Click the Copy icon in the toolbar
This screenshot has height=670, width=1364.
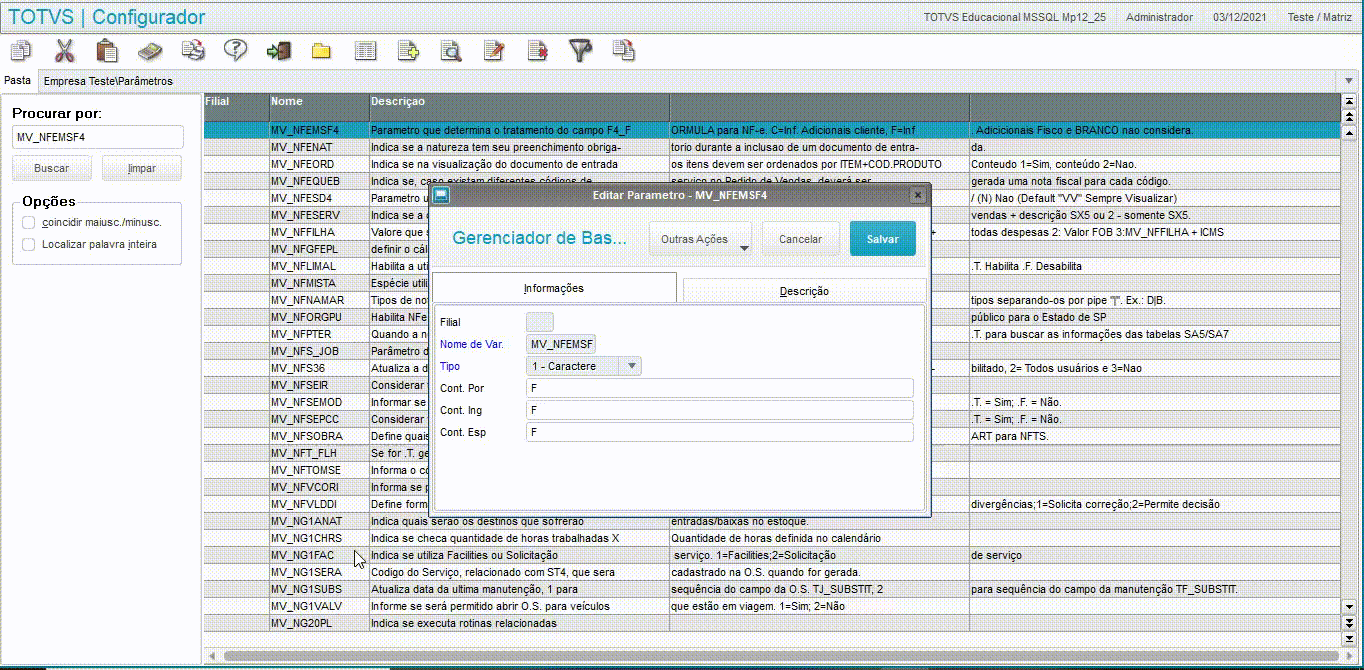coord(21,50)
